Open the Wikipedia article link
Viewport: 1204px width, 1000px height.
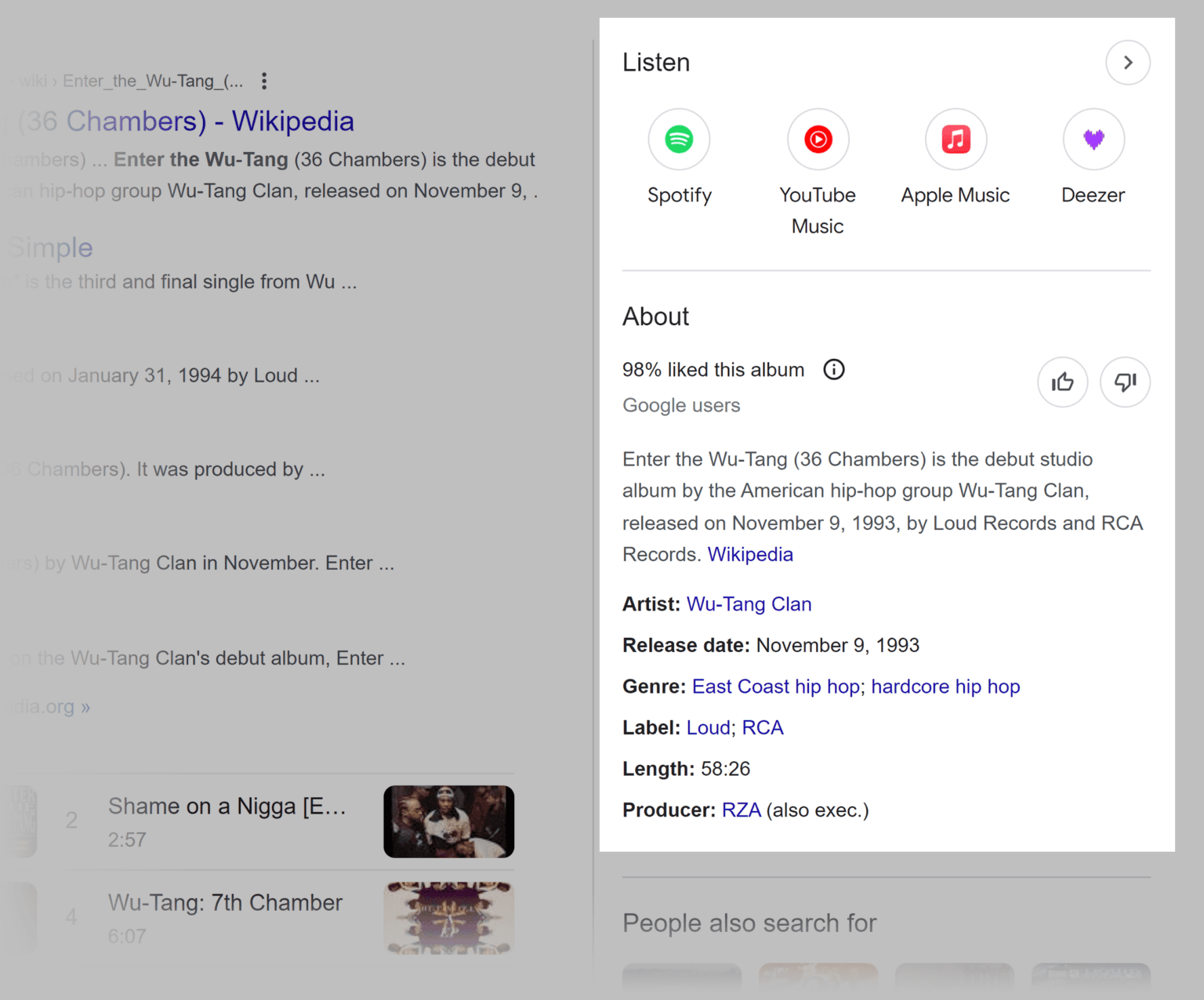coord(749,554)
